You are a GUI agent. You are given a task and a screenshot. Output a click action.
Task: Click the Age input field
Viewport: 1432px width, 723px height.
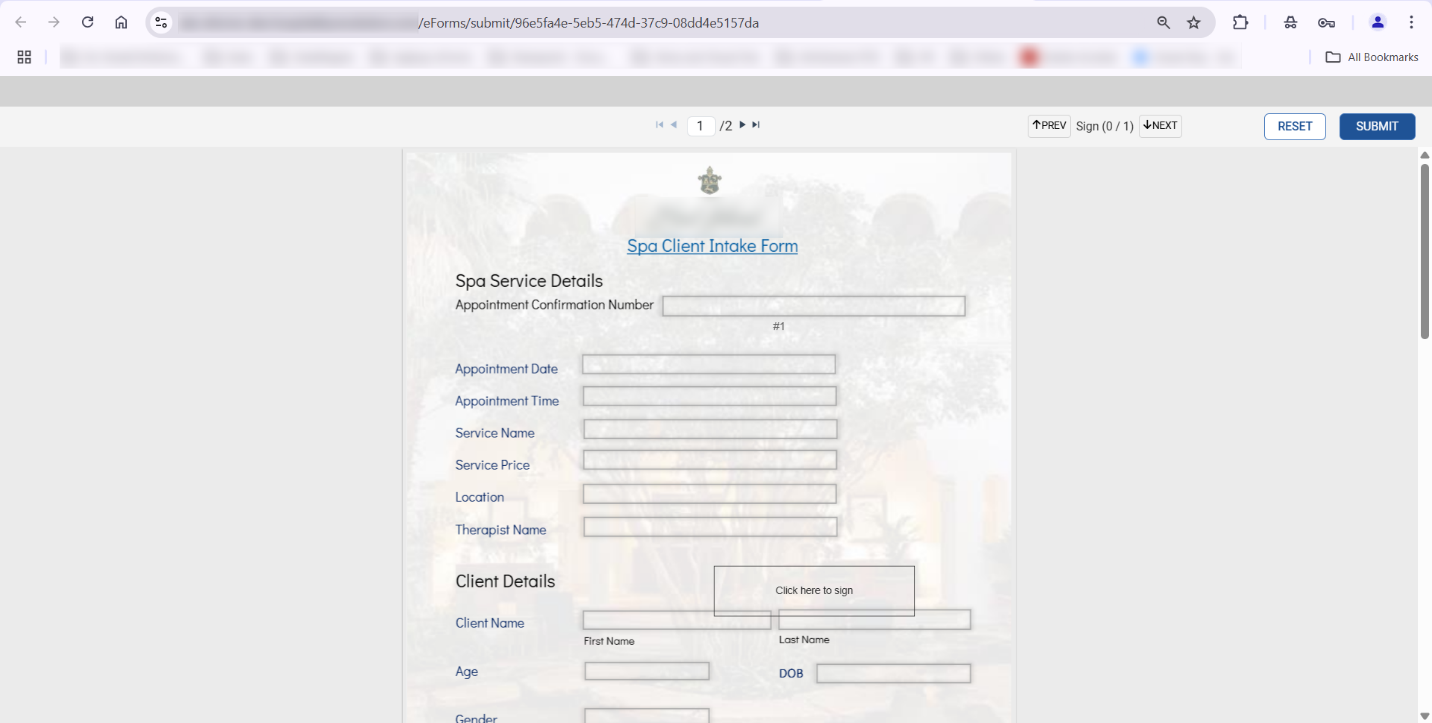(647, 671)
